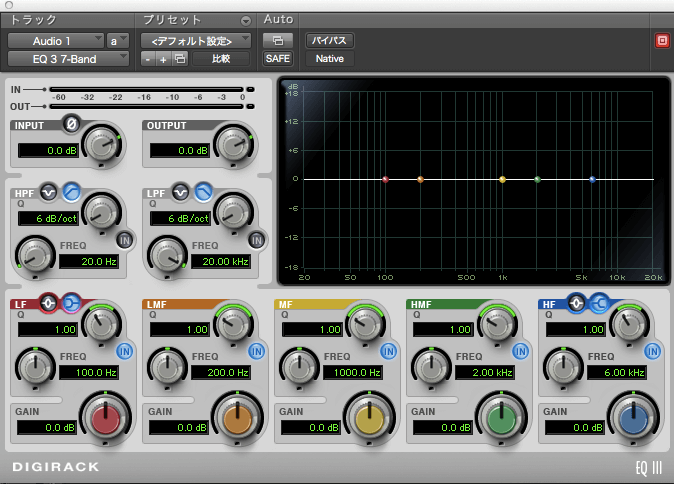674x484 pixels.
Task: Click the HPF frequency knob
Action: point(35,257)
